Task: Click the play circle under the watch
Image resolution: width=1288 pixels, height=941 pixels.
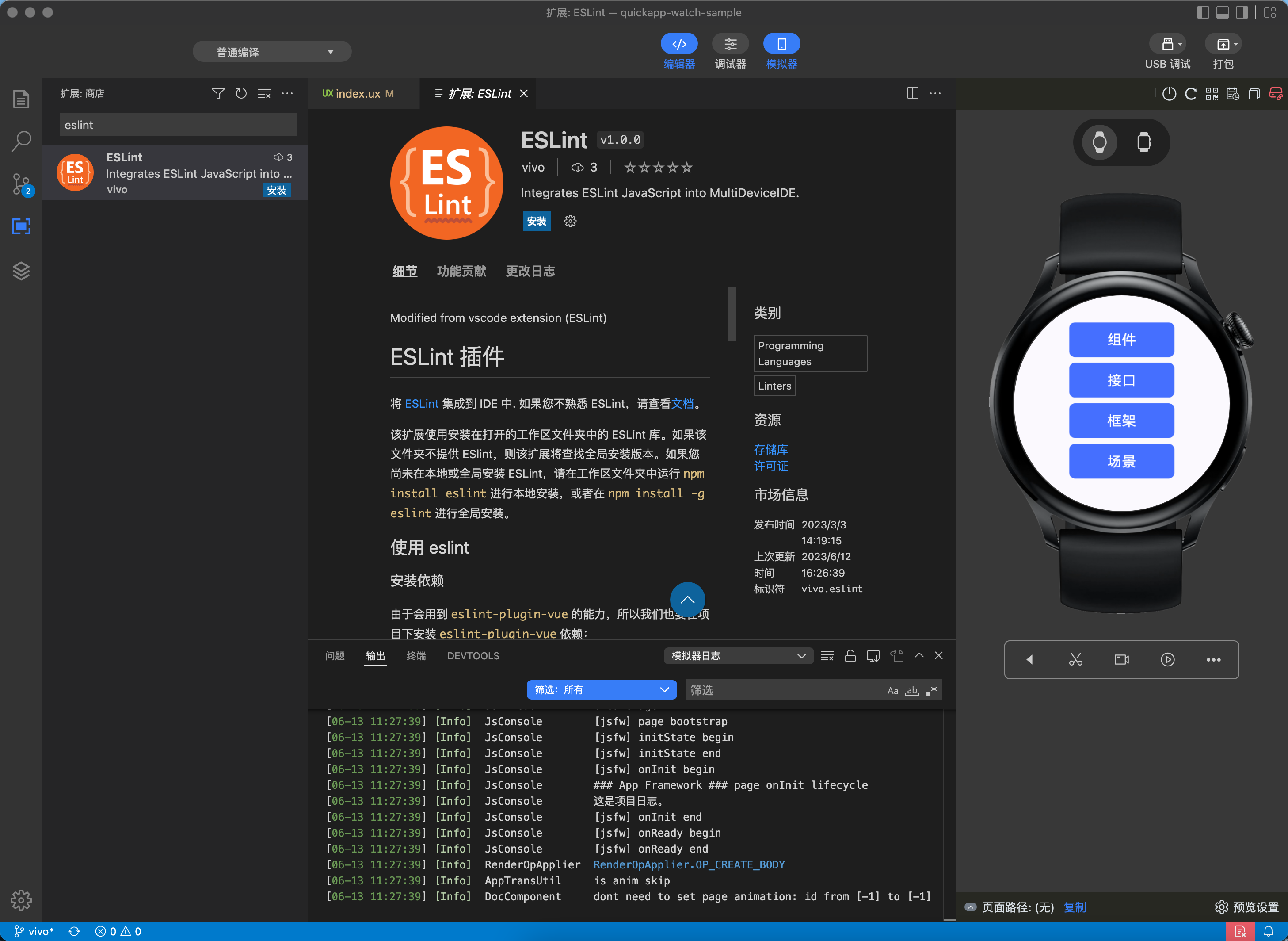Action: 1167,660
